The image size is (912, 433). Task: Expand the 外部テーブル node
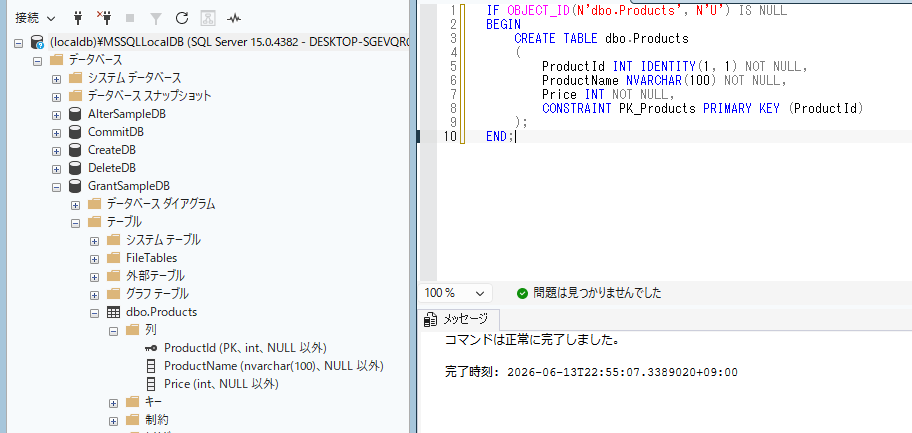pyautogui.click(x=94, y=277)
